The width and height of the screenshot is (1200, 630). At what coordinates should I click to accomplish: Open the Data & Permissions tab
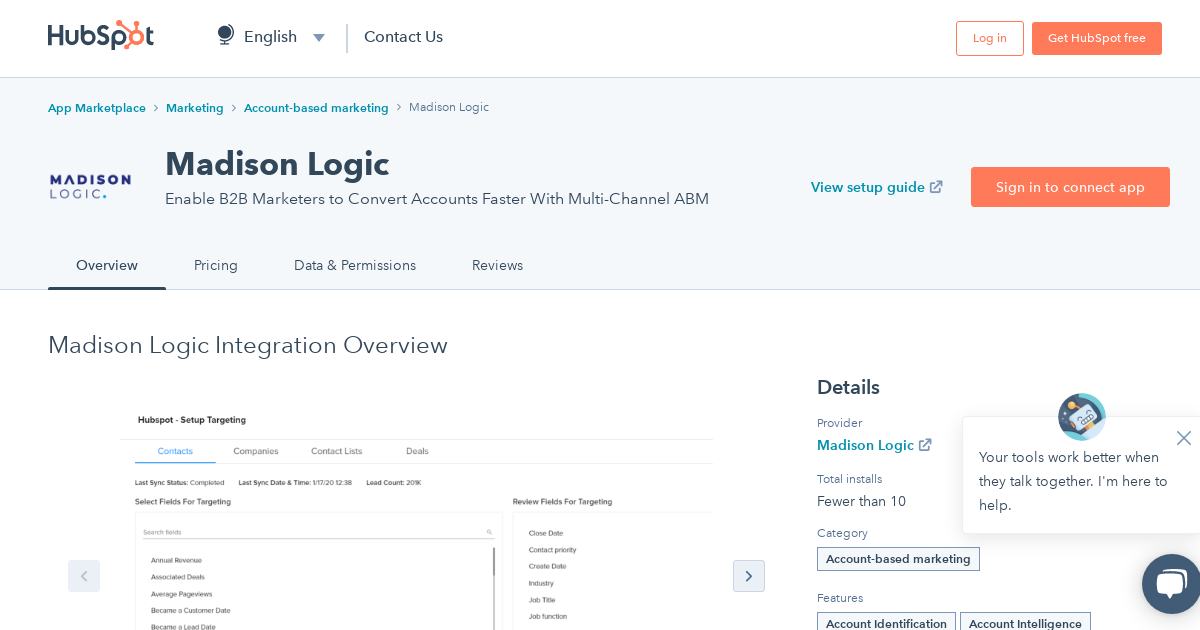pyautogui.click(x=355, y=265)
